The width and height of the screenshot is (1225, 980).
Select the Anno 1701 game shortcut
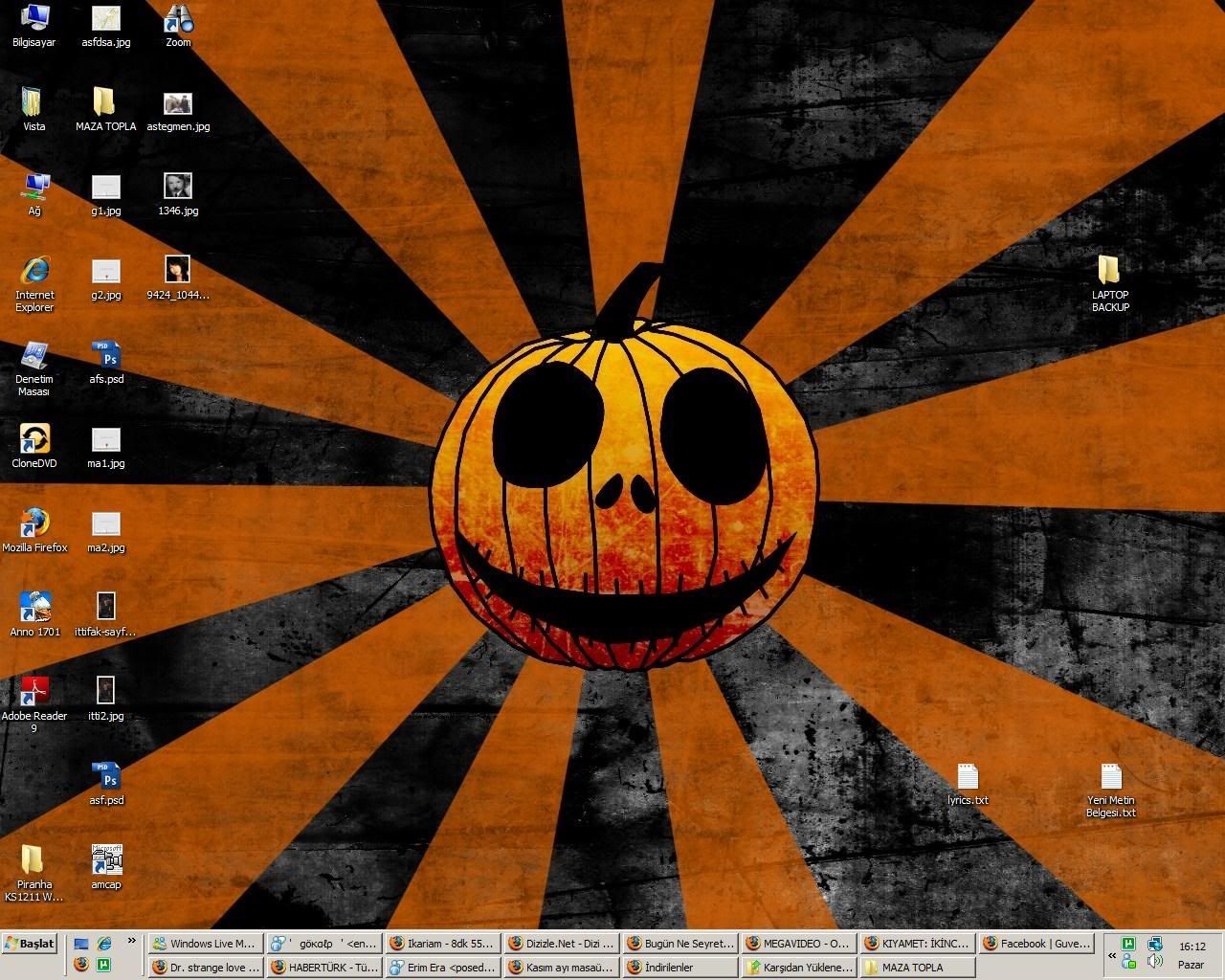34,608
